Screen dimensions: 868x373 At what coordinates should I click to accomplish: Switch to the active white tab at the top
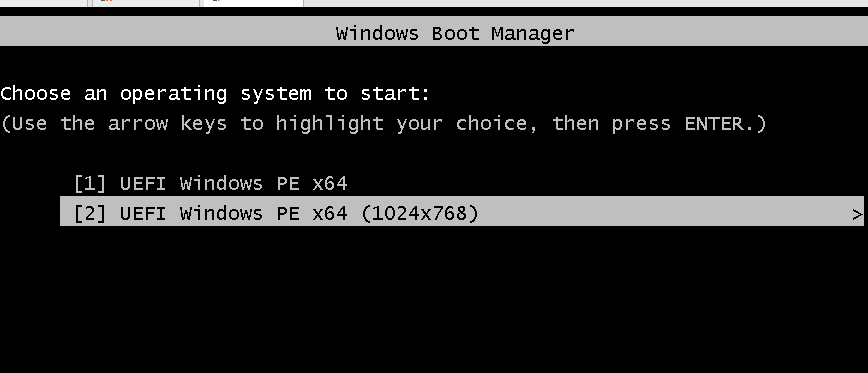(x=254, y=3)
